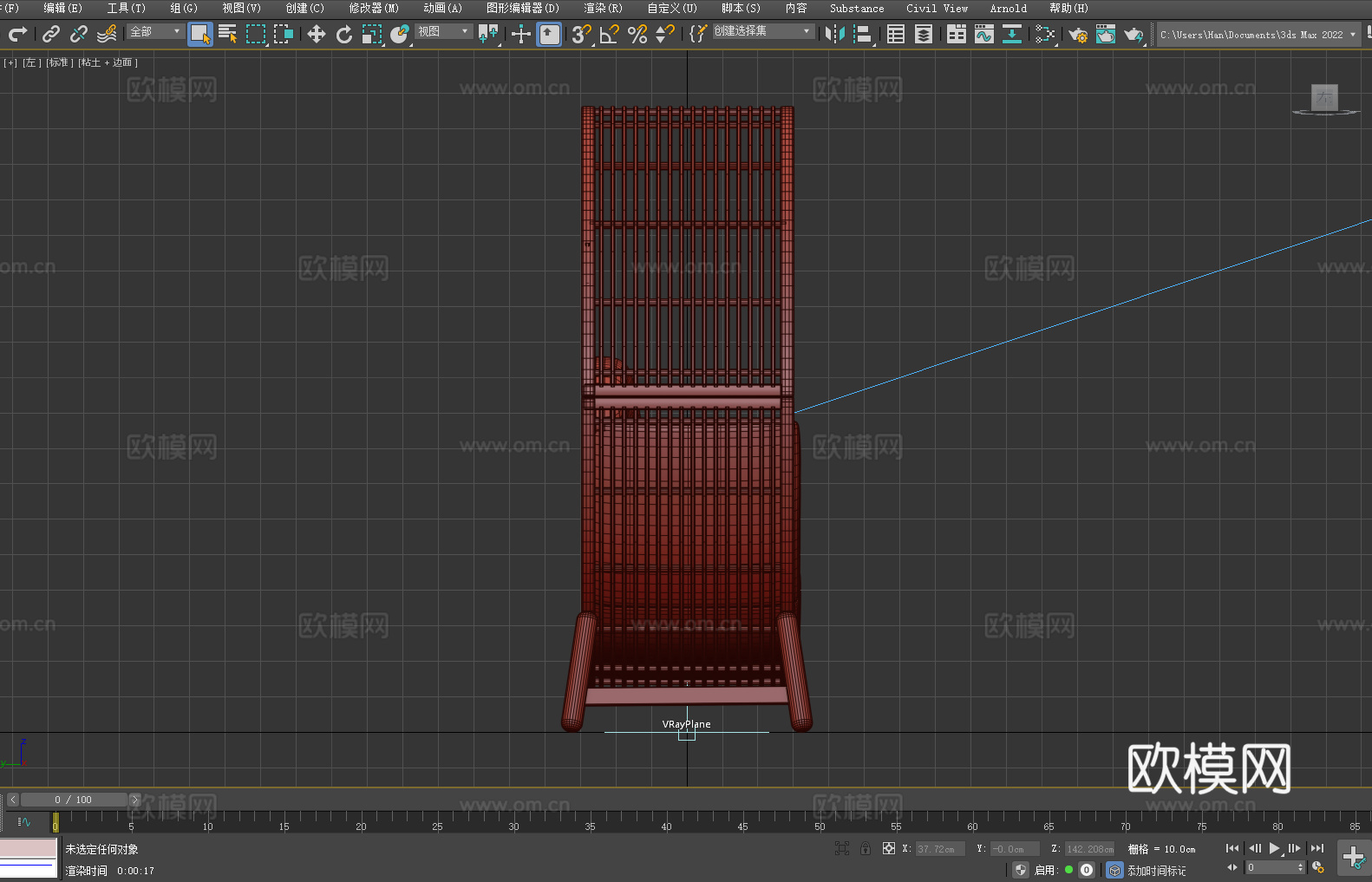Image resolution: width=1372 pixels, height=882 pixels.
Task: Click the Align tool icon
Action: pos(863,34)
